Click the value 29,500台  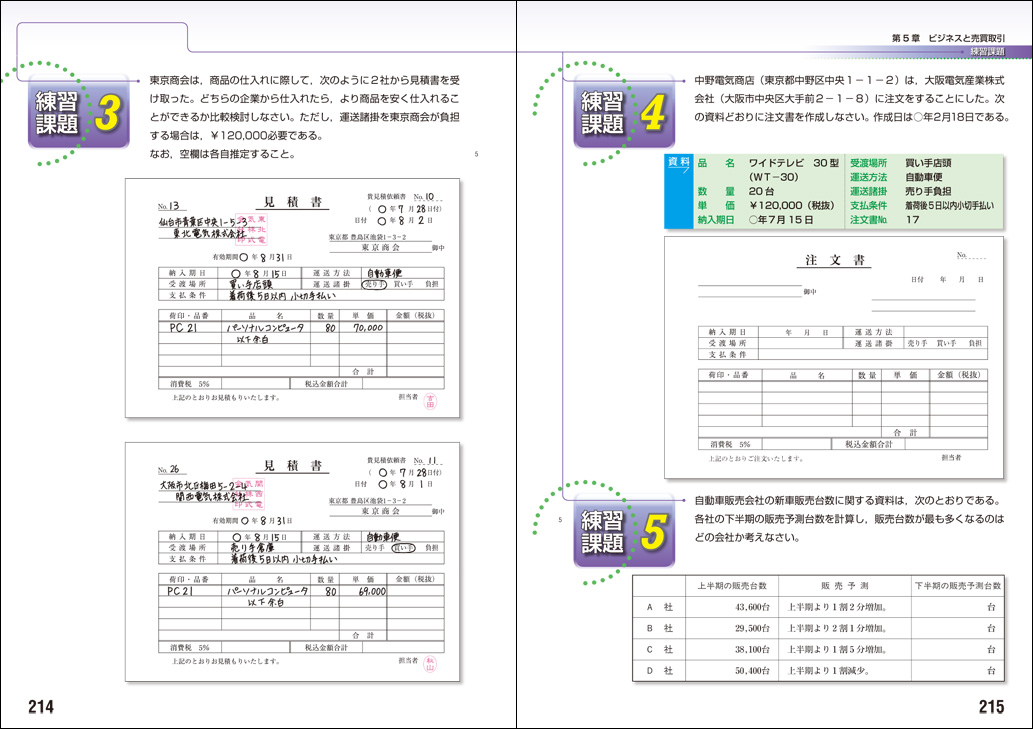click(752, 628)
